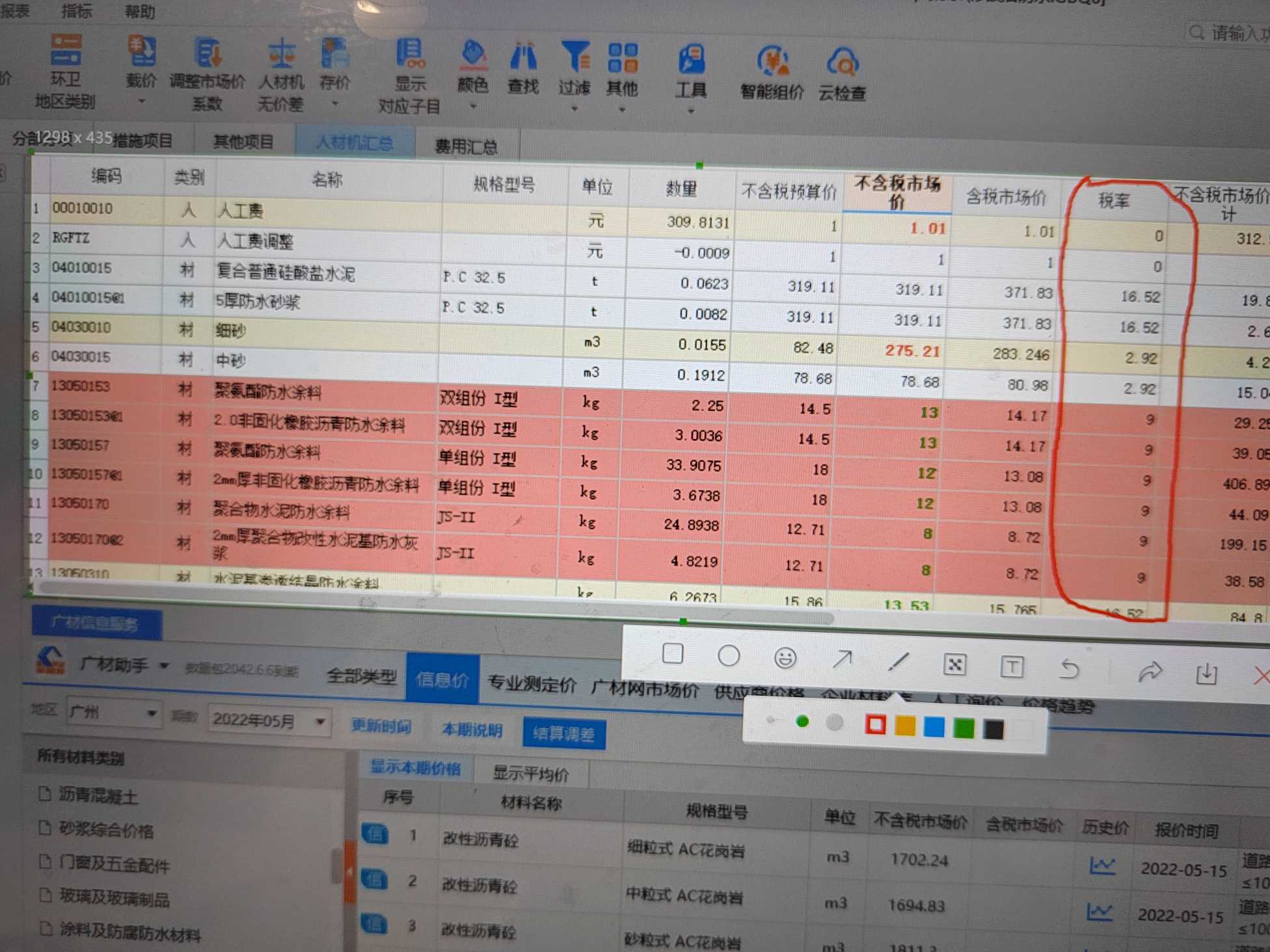Viewport: 1270px width, 952px height.
Task: Switch to 费用汇总 tab
Action: (466, 146)
